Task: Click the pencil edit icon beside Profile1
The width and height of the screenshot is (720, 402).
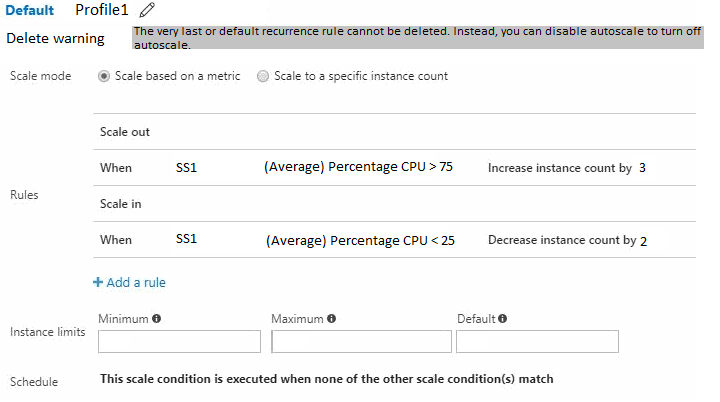Action: click(147, 10)
